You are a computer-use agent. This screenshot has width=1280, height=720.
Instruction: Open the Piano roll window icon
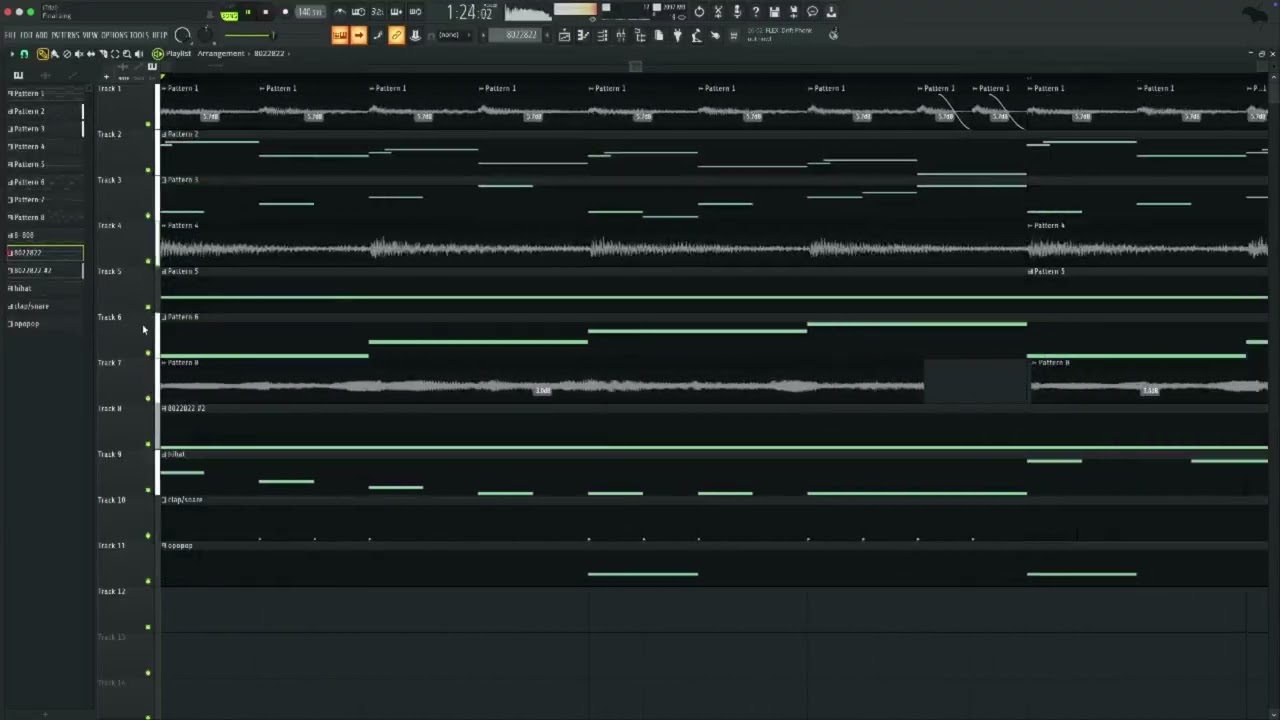coord(583,35)
